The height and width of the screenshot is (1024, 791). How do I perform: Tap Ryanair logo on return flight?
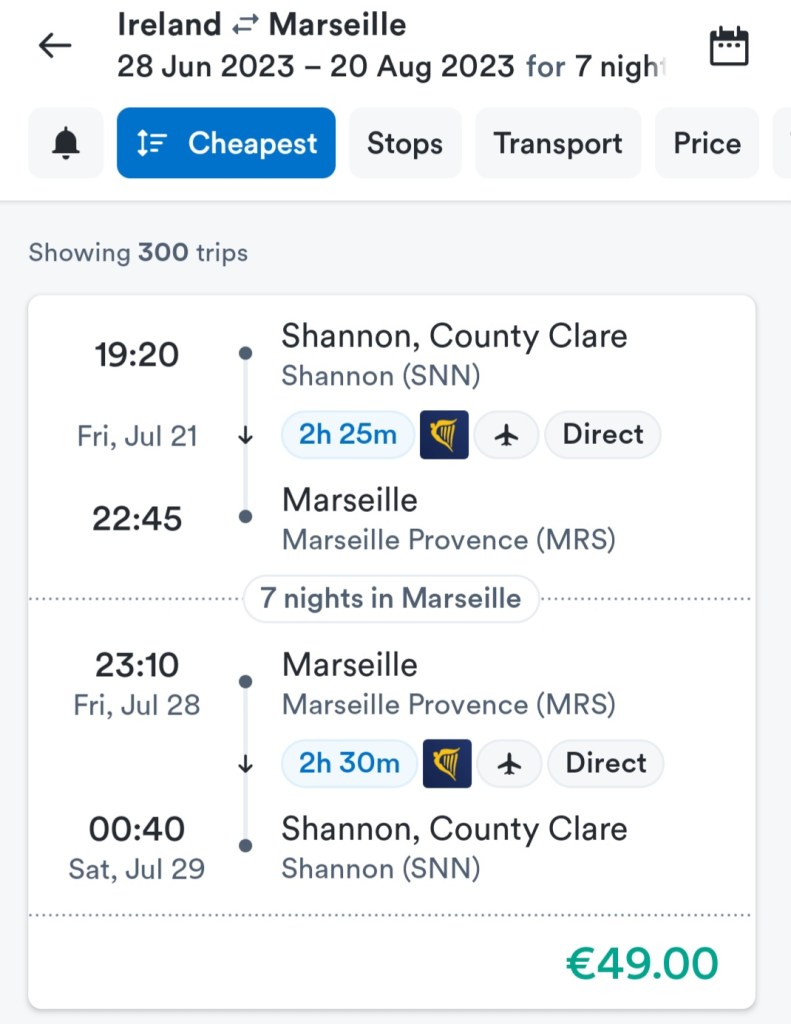coord(447,763)
